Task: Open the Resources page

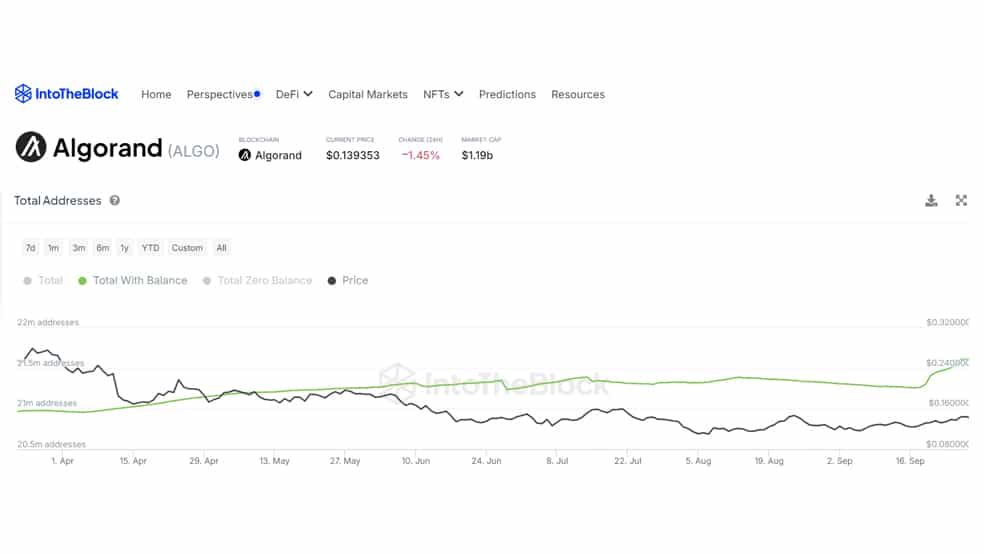Action: (x=578, y=94)
